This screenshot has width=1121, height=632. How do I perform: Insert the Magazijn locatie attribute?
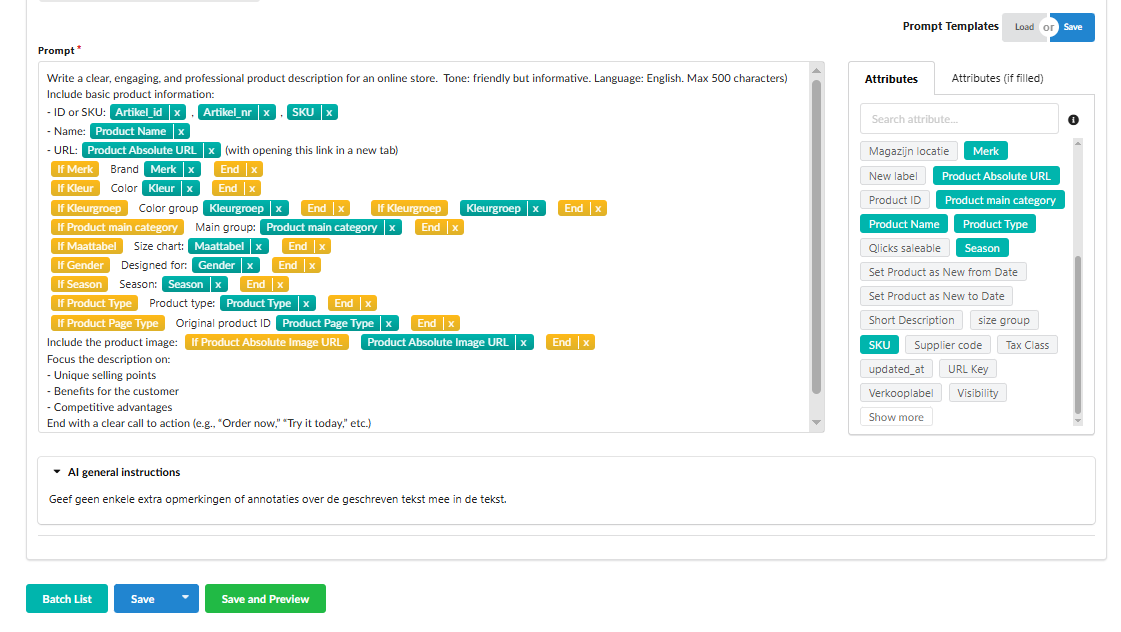point(909,152)
